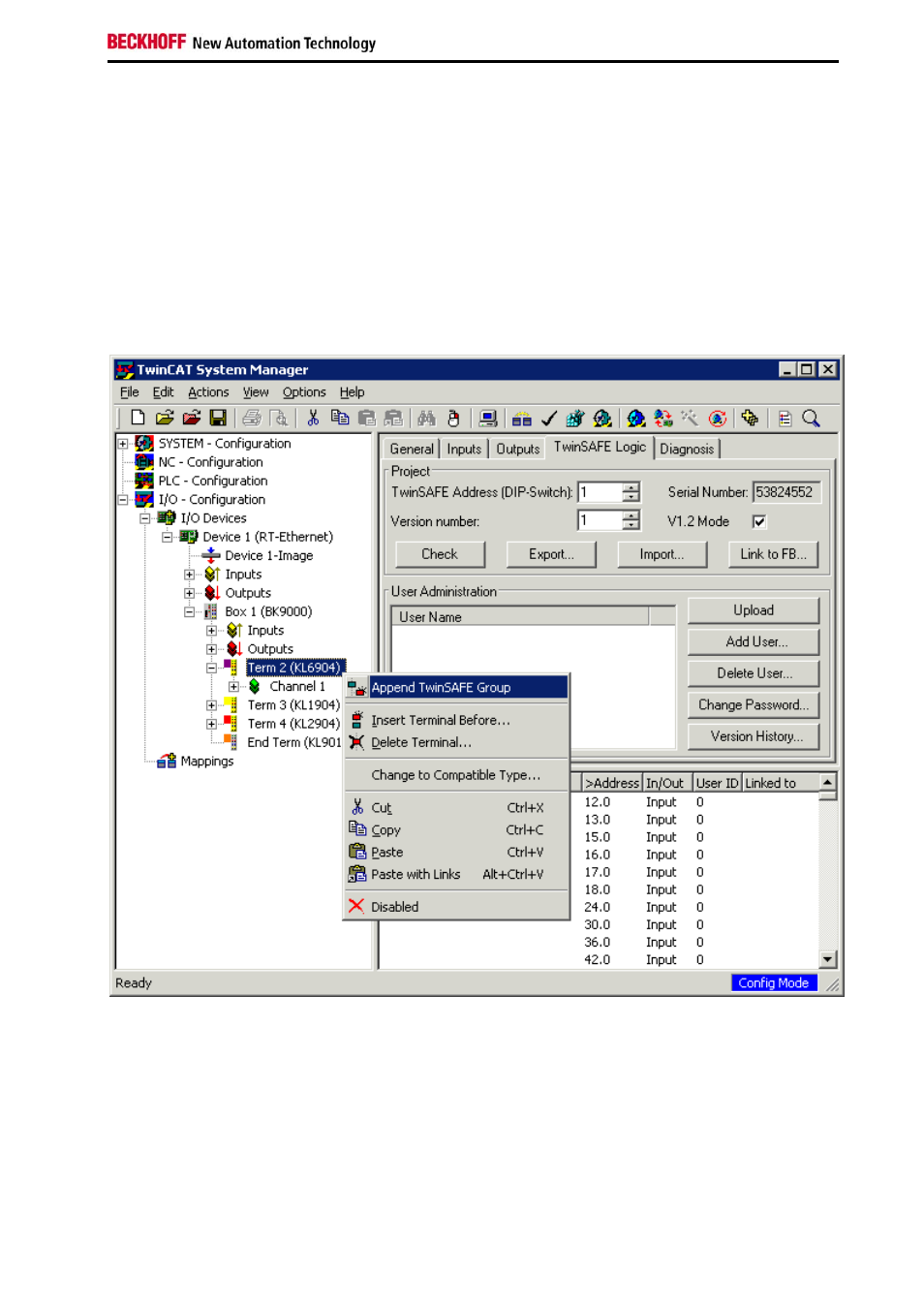The width and height of the screenshot is (924, 1308).
Task: Expand the Term 3 (KL1904) node
Action: [x=211, y=705]
